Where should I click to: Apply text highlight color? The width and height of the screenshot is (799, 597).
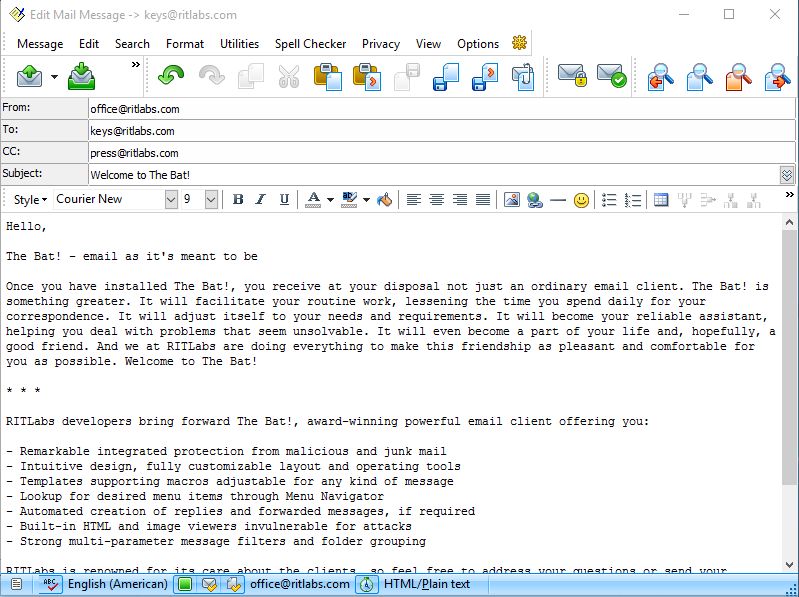(x=349, y=199)
